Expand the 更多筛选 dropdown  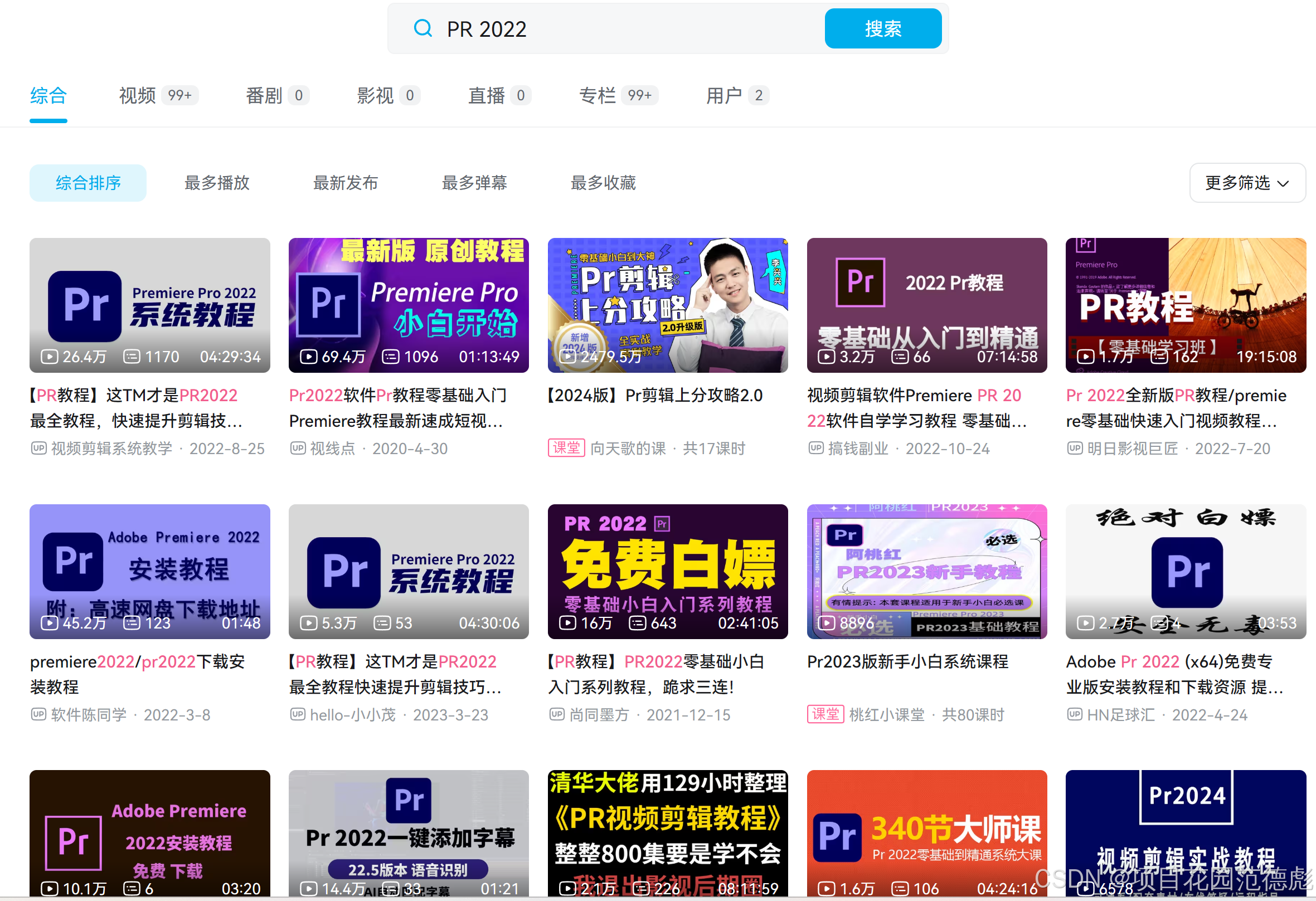click(1247, 183)
